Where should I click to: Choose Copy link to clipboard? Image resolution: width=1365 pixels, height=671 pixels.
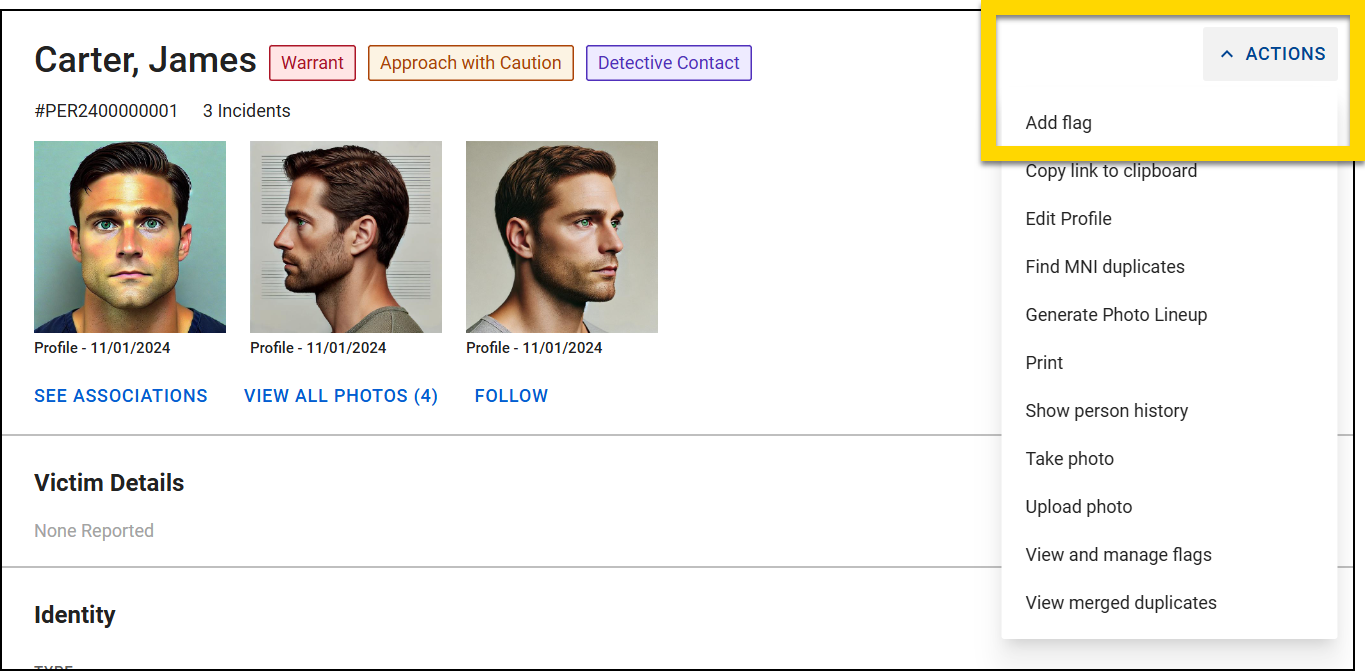click(x=1111, y=170)
